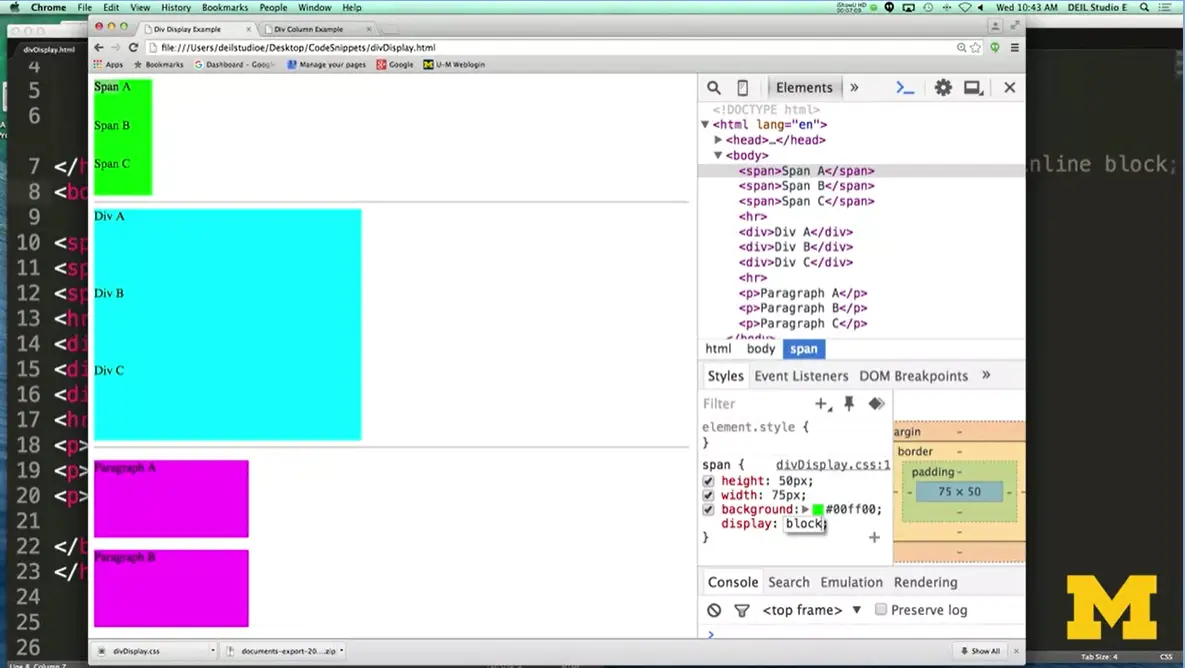The height and width of the screenshot is (668, 1186).
Task: Click the new style rule plus icon
Action: click(x=822, y=404)
